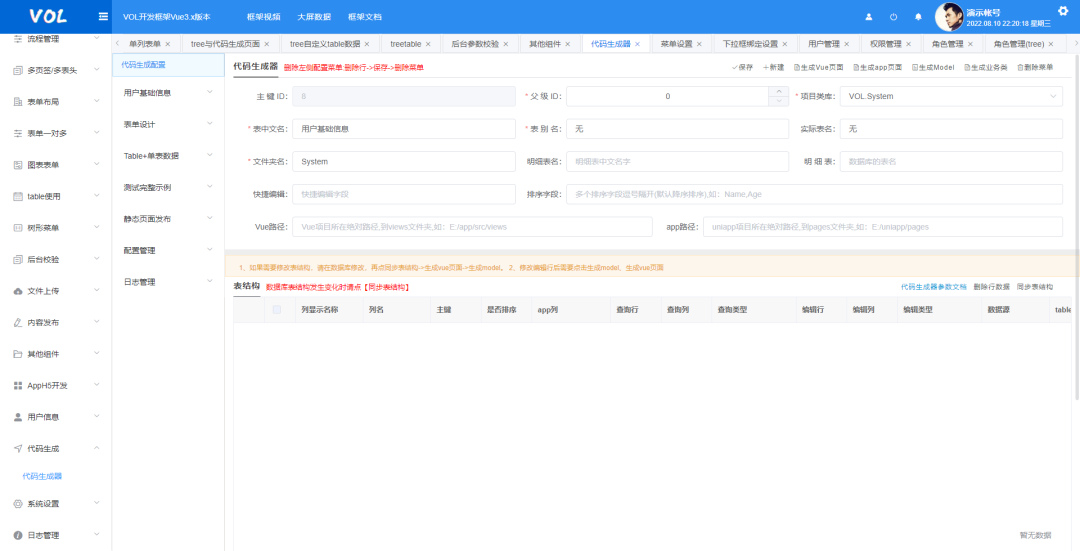
Task: Toggle the select-all checkbox in table header
Action: (x=277, y=310)
